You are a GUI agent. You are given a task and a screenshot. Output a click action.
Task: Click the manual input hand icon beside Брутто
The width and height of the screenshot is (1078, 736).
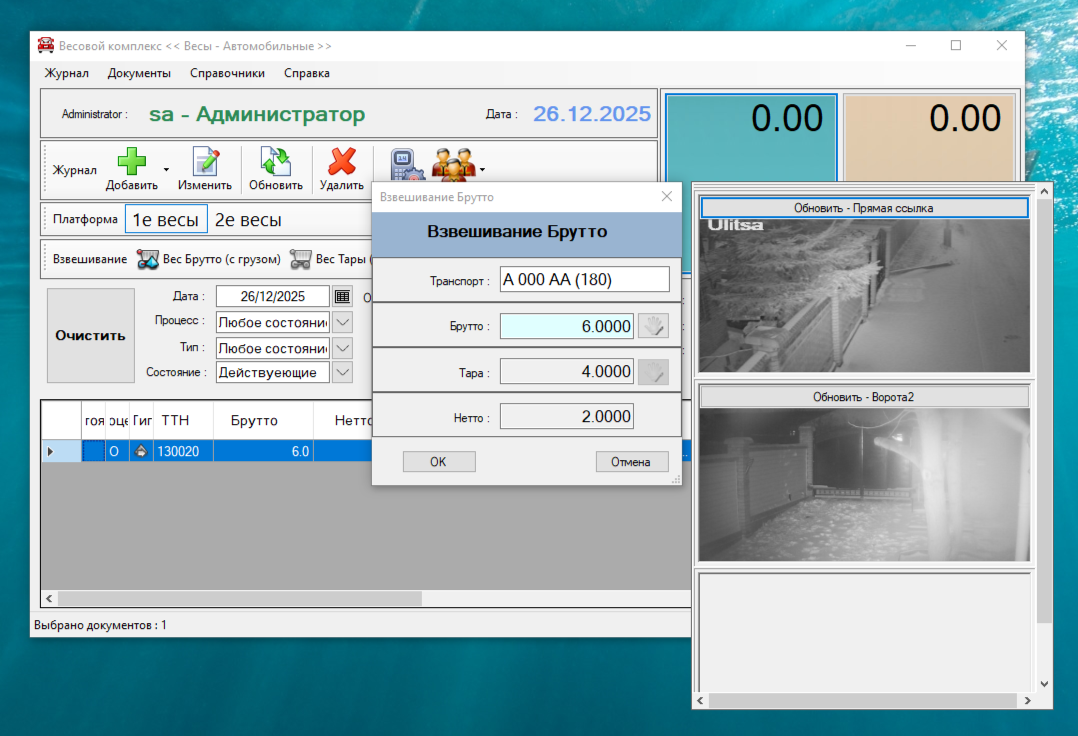point(652,326)
